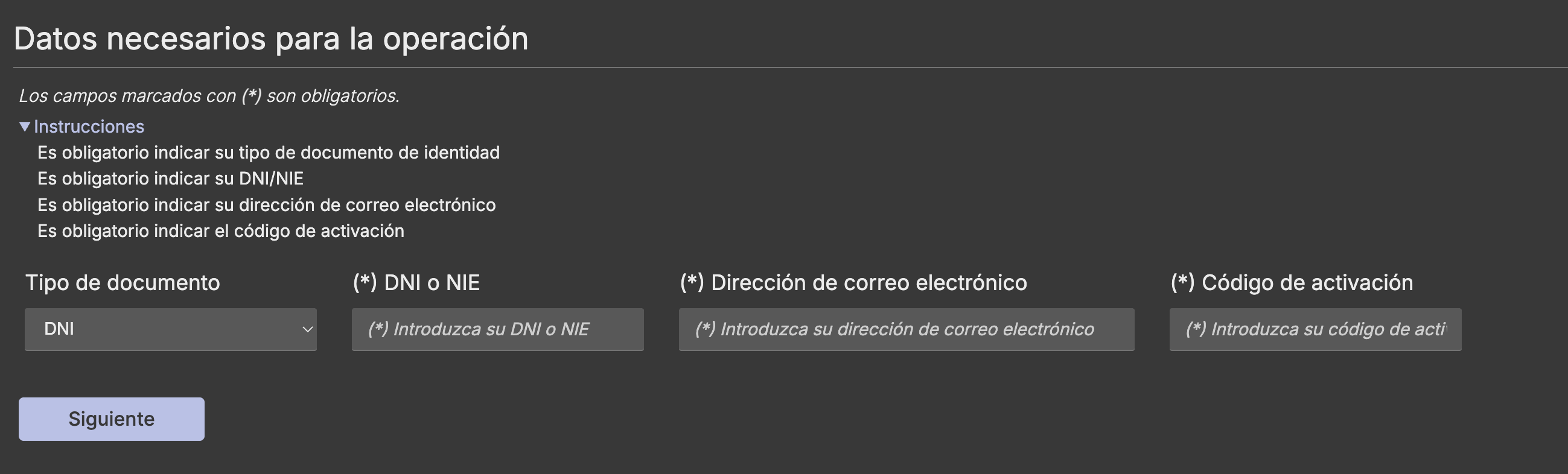Click the (*) DNI o NIE field label
The height and width of the screenshot is (474, 1568).
coord(416,282)
